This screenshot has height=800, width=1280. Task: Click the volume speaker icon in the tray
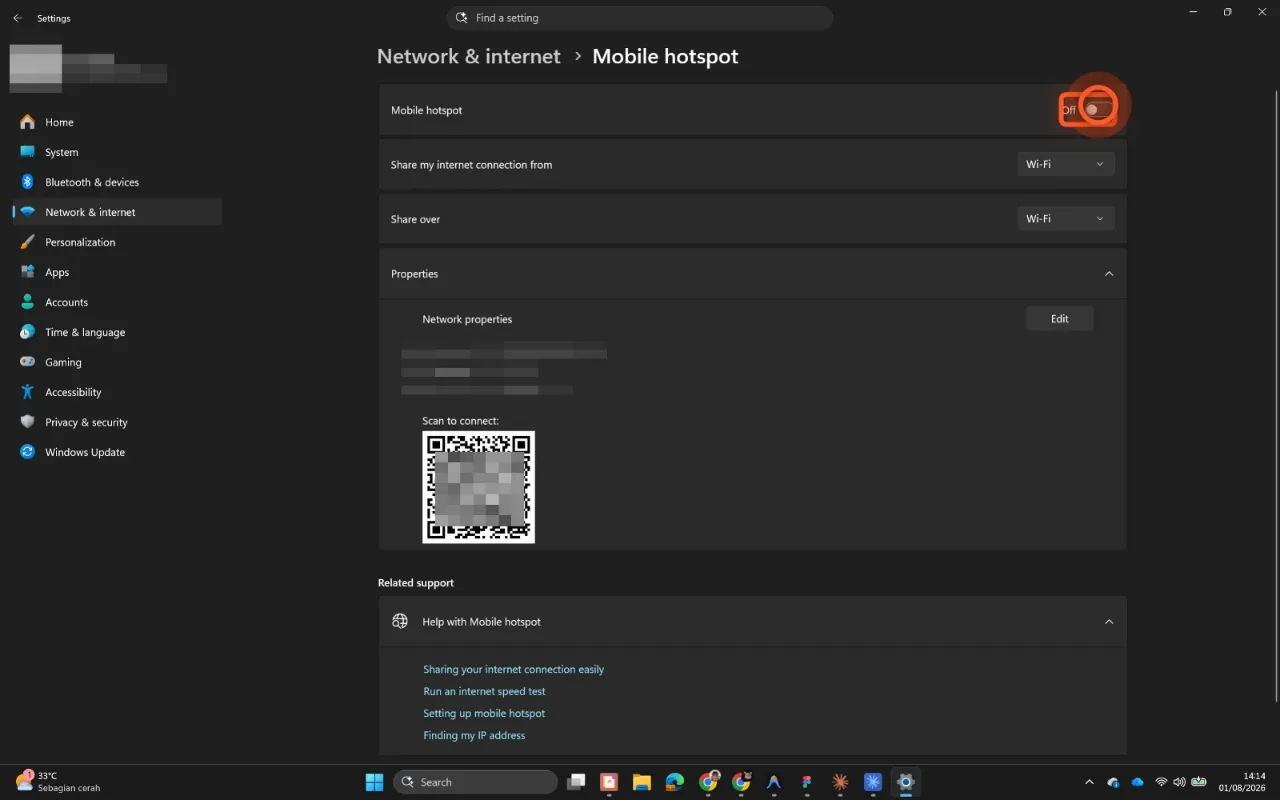pyautogui.click(x=1179, y=782)
